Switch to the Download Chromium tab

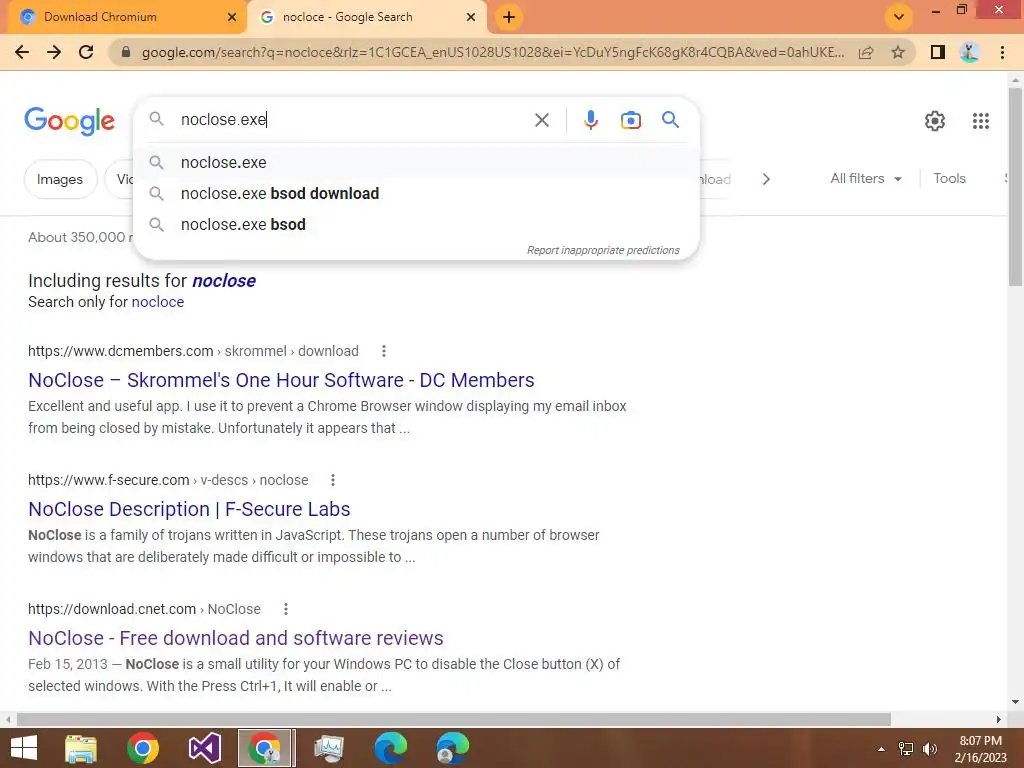pyautogui.click(x=124, y=17)
